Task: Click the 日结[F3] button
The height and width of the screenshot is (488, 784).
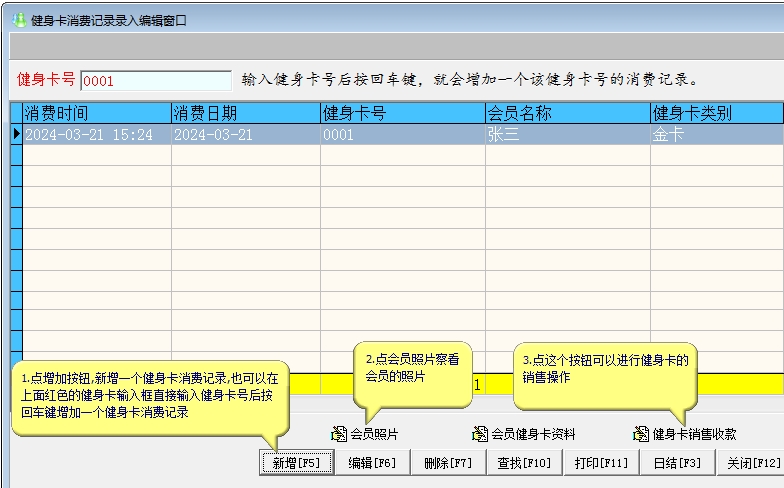Action: coord(677,463)
